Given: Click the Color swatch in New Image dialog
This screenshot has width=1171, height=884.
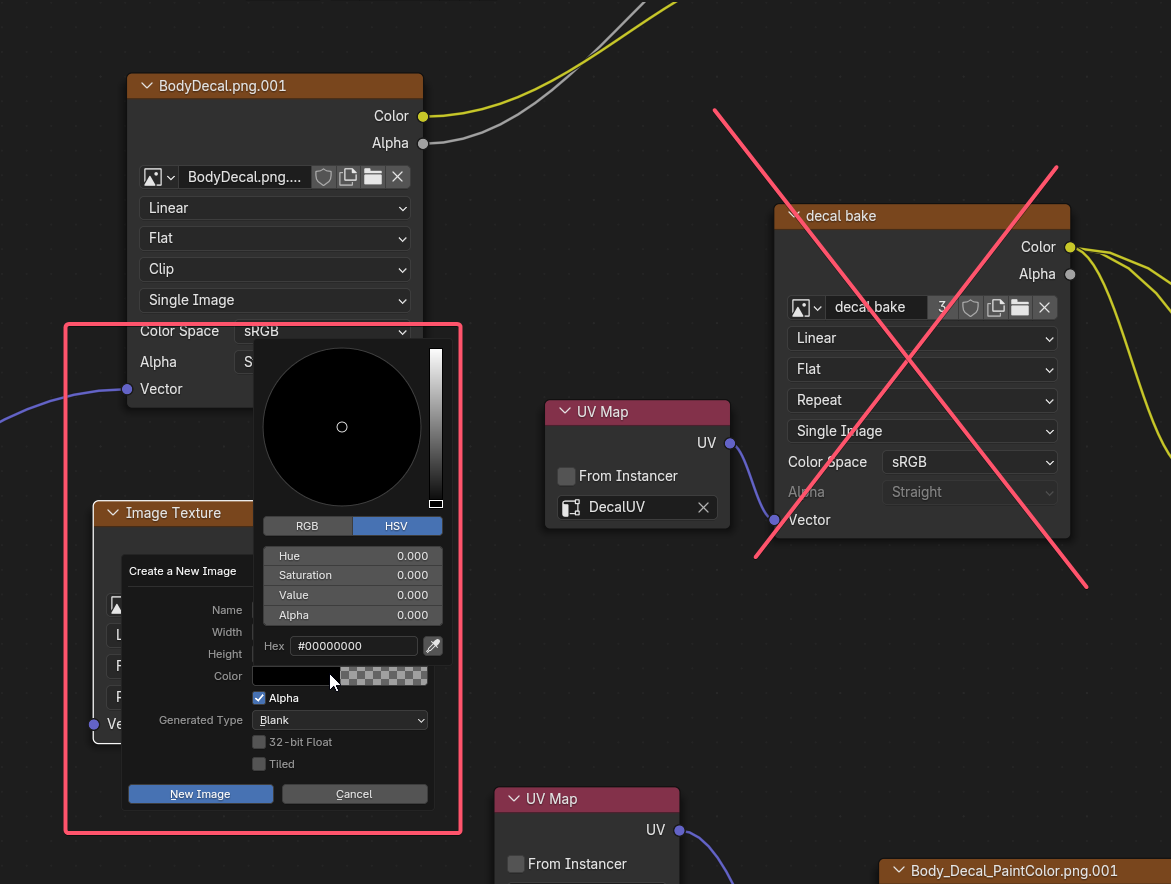Looking at the screenshot, I should [340, 676].
